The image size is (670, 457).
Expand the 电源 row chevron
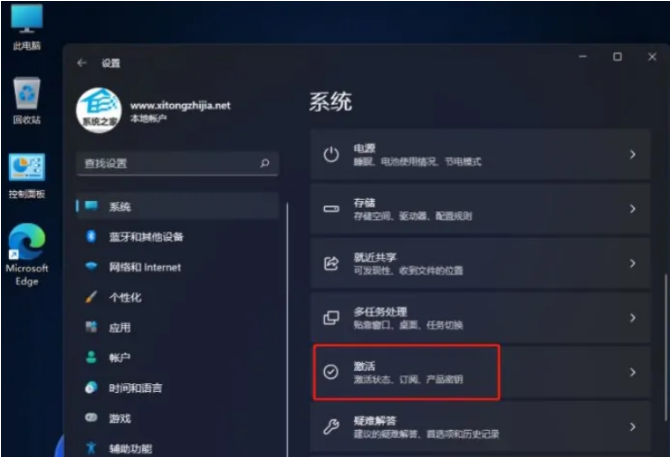click(633, 155)
